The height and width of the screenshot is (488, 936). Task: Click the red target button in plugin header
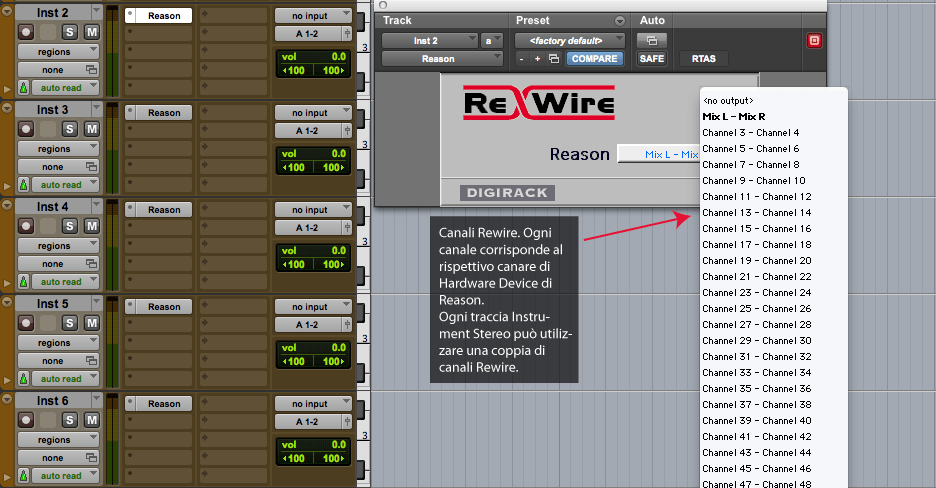(x=814, y=41)
